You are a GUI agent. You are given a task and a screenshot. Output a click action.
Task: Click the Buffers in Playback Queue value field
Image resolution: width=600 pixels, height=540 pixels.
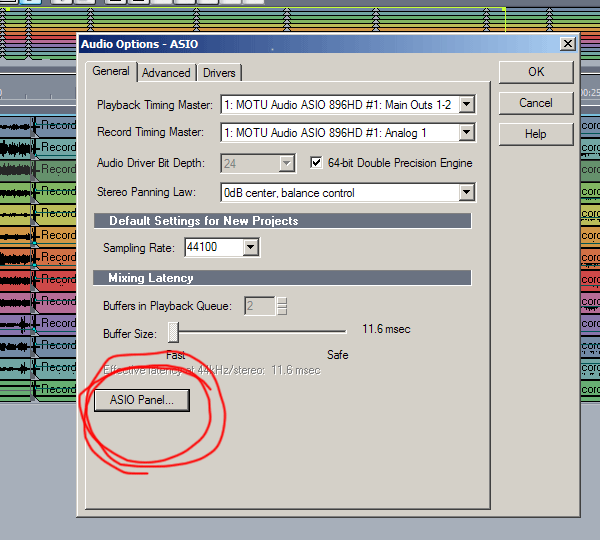point(259,306)
